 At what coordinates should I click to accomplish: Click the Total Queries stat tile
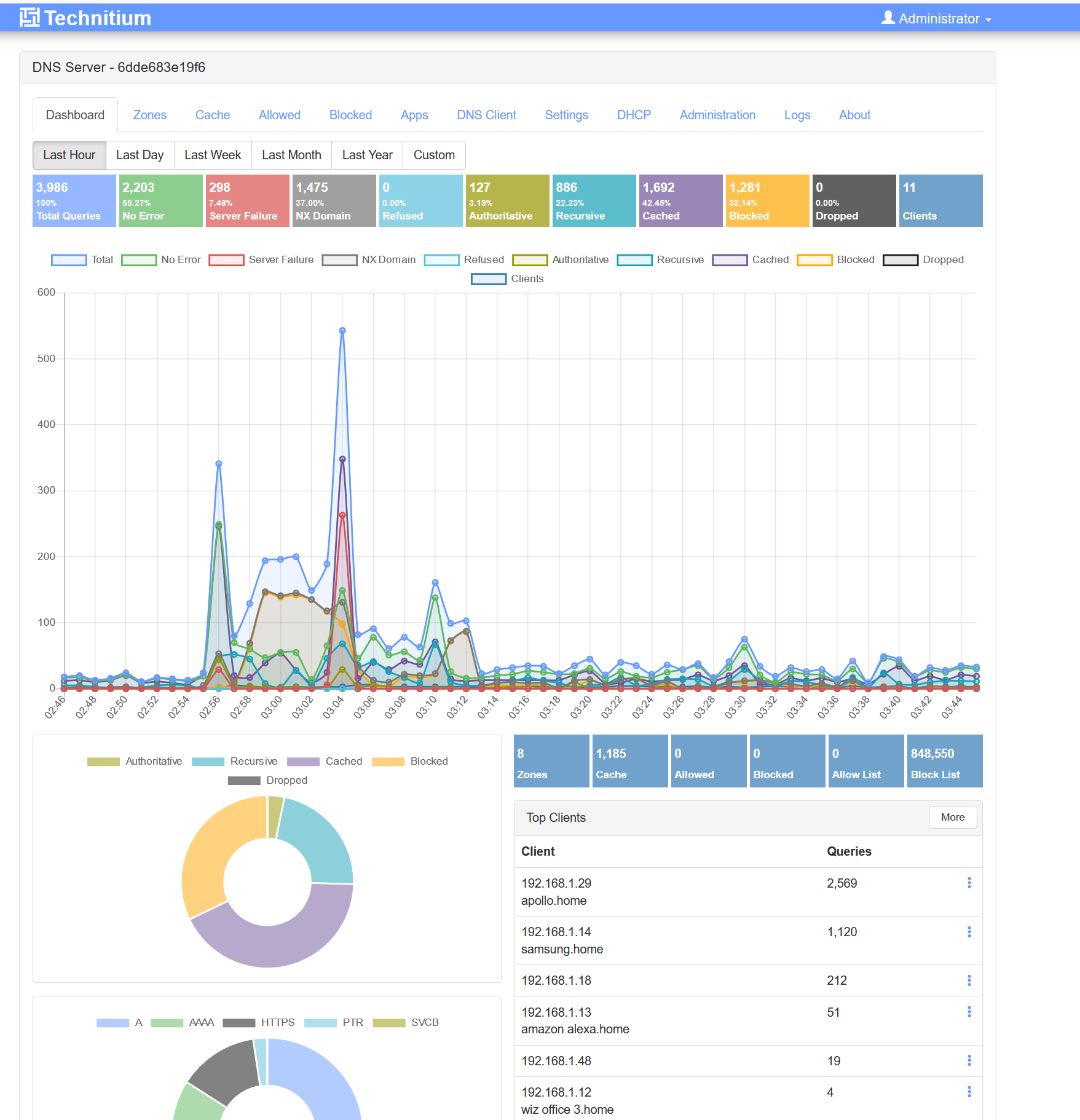(74, 201)
